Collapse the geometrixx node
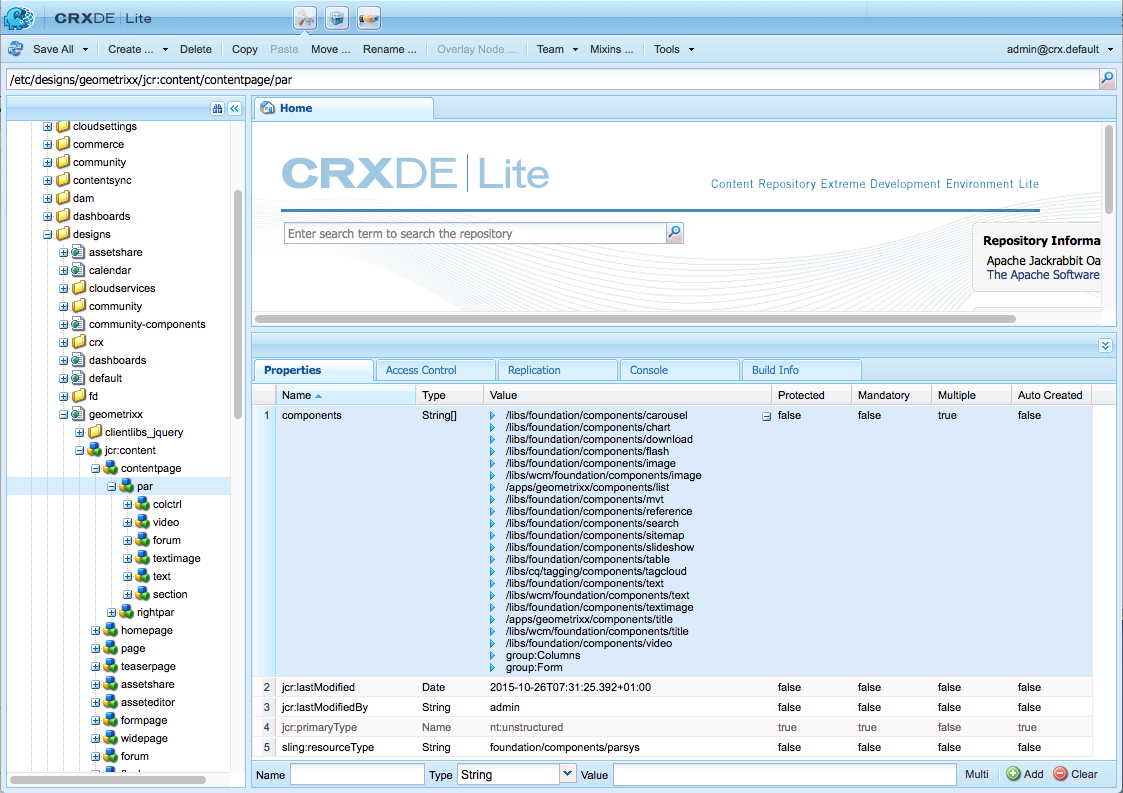Image resolution: width=1123 pixels, height=793 pixels. point(63,414)
